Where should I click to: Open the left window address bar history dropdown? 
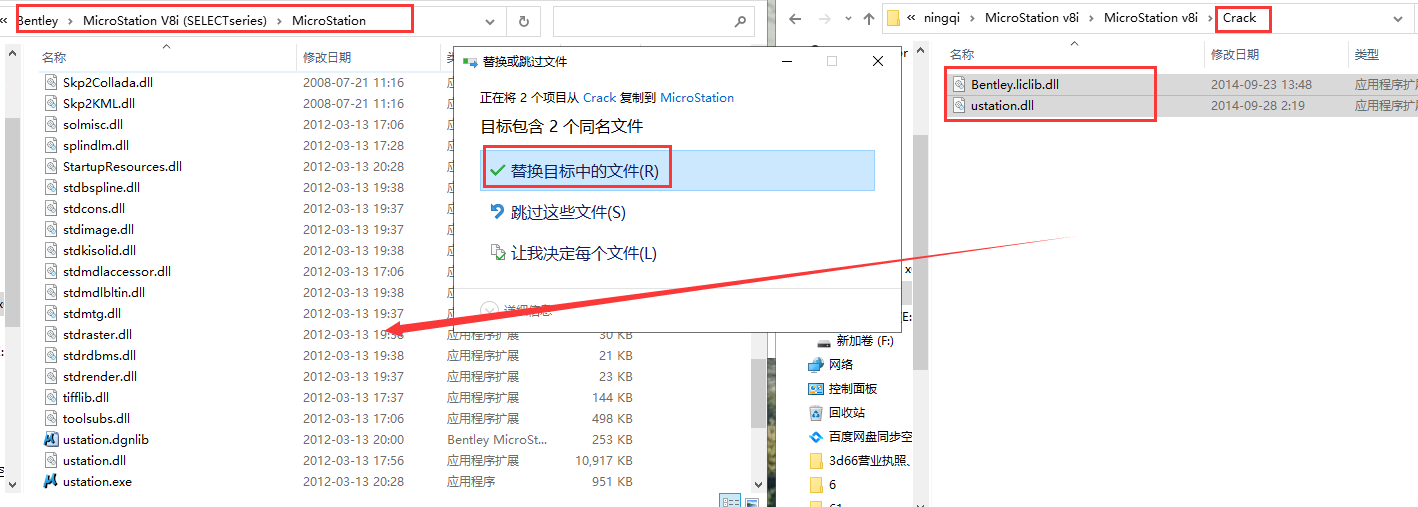(x=489, y=20)
